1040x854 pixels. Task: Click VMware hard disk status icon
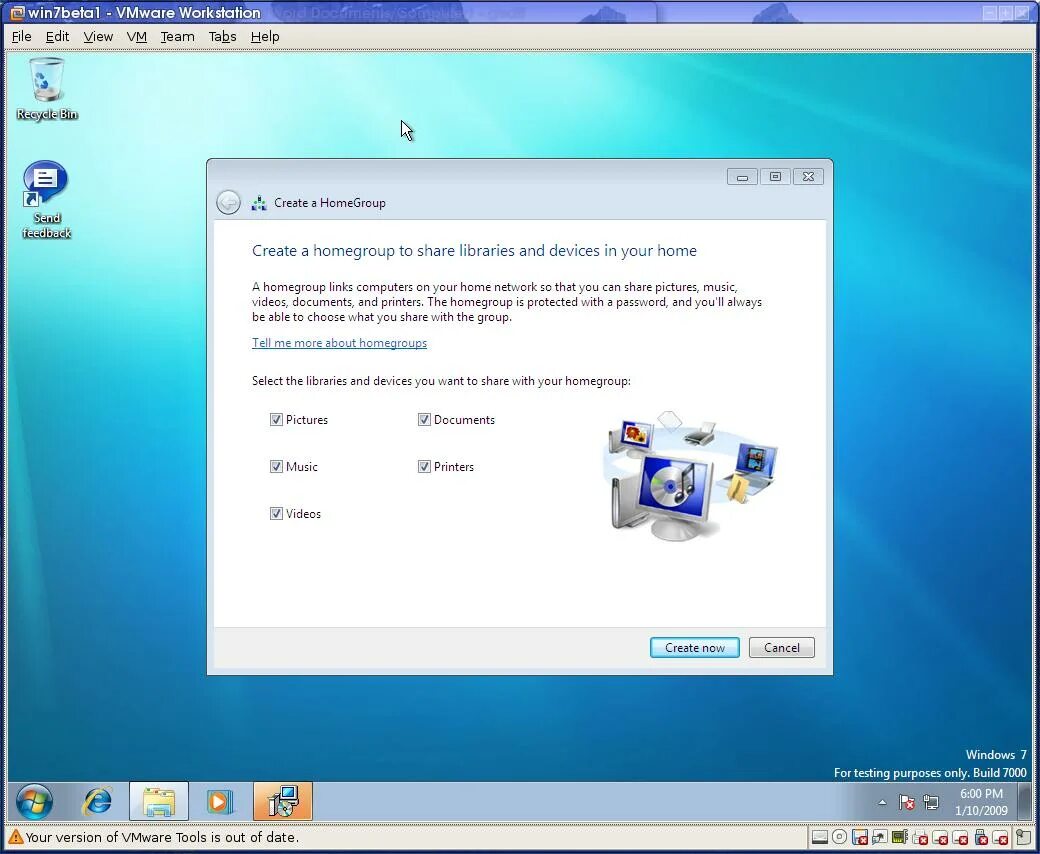[x=820, y=837]
